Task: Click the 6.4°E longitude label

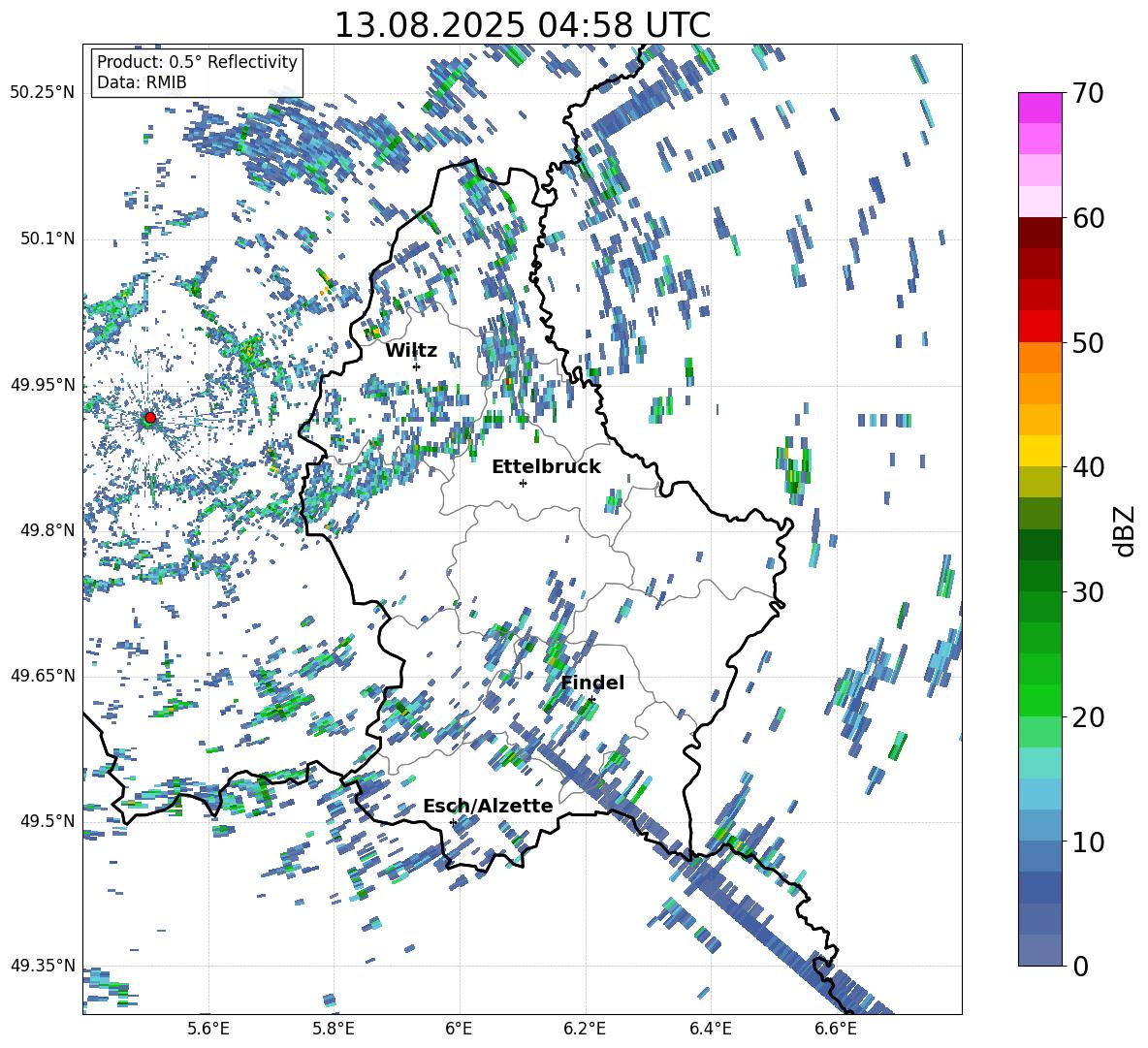Action: [x=710, y=1029]
